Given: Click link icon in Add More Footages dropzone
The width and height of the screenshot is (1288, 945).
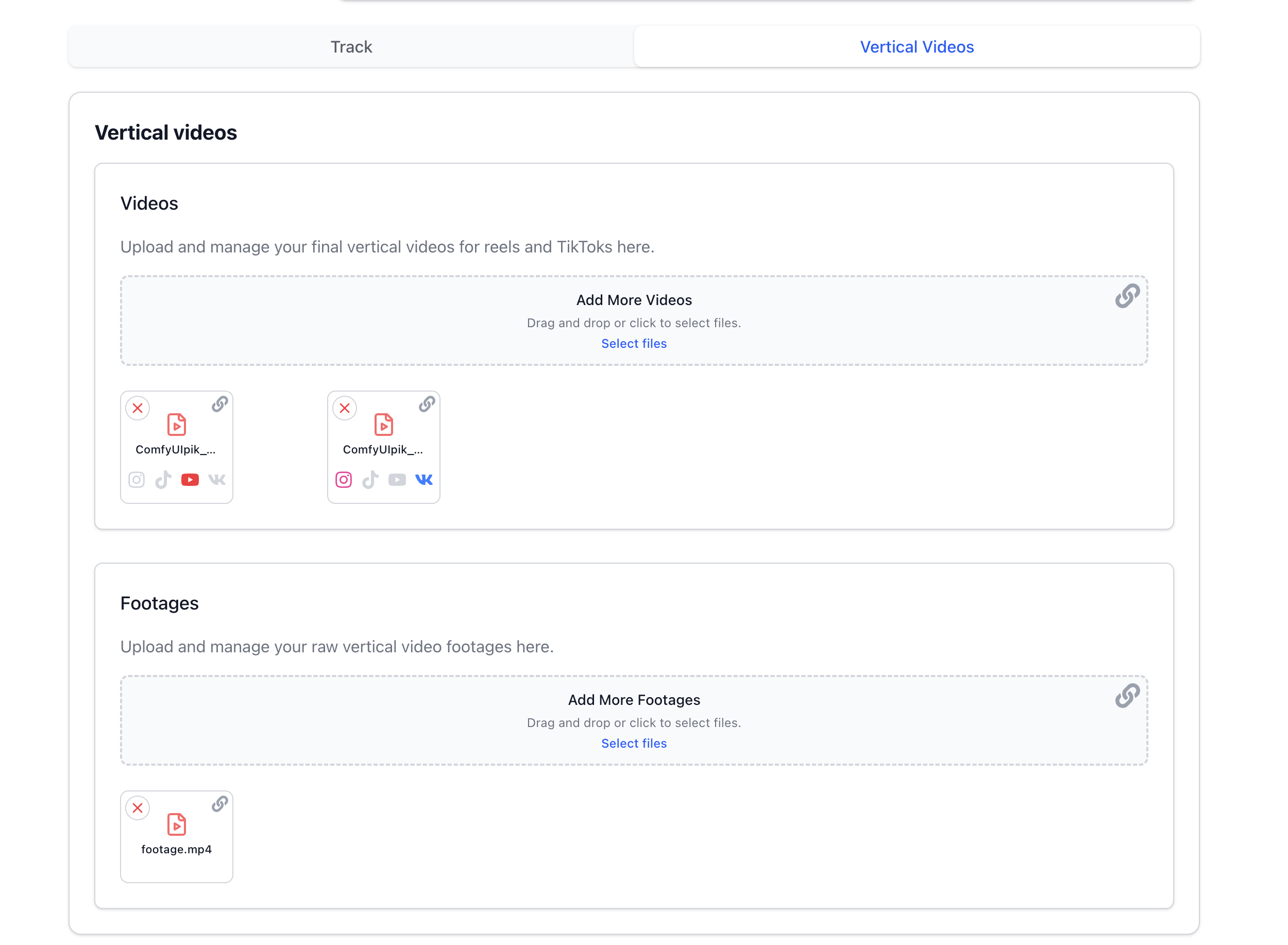Looking at the screenshot, I should pos(1127,696).
